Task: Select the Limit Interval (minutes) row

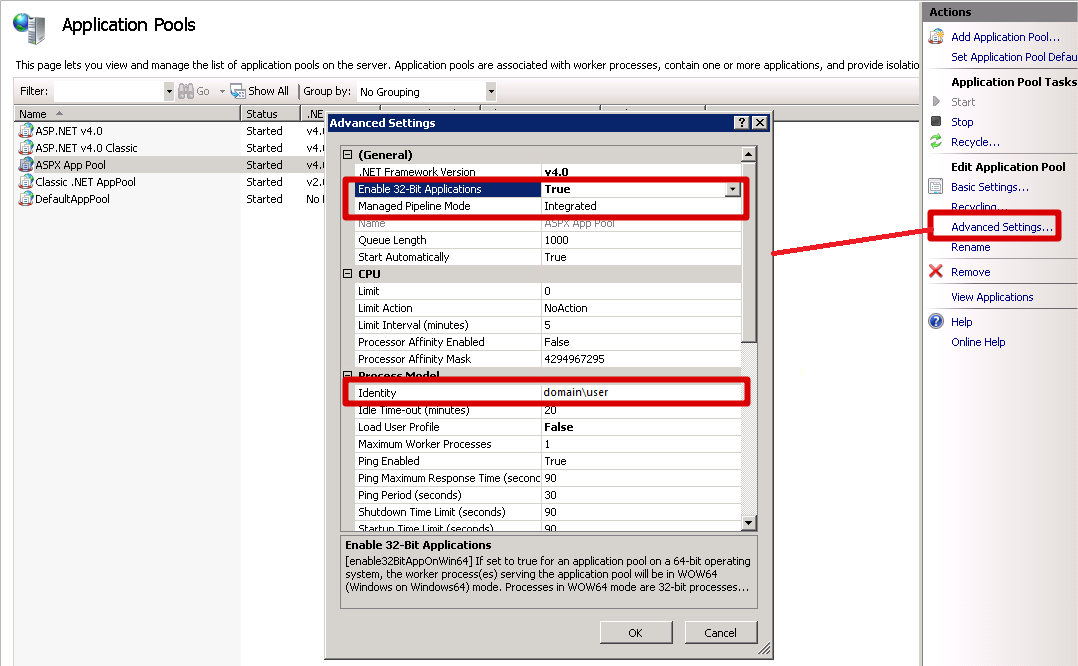Action: pyautogui.click(x=548, y=325)
